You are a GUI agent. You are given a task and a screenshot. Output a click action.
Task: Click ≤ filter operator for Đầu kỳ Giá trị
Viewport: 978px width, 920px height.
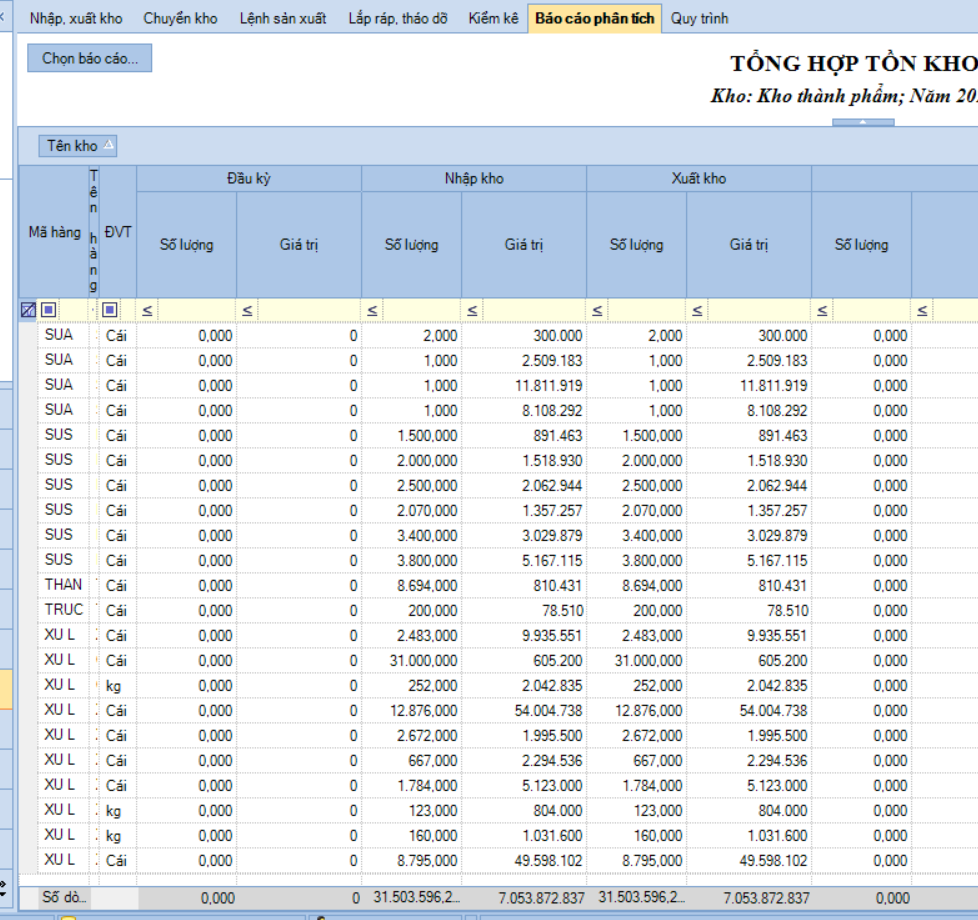247,310
